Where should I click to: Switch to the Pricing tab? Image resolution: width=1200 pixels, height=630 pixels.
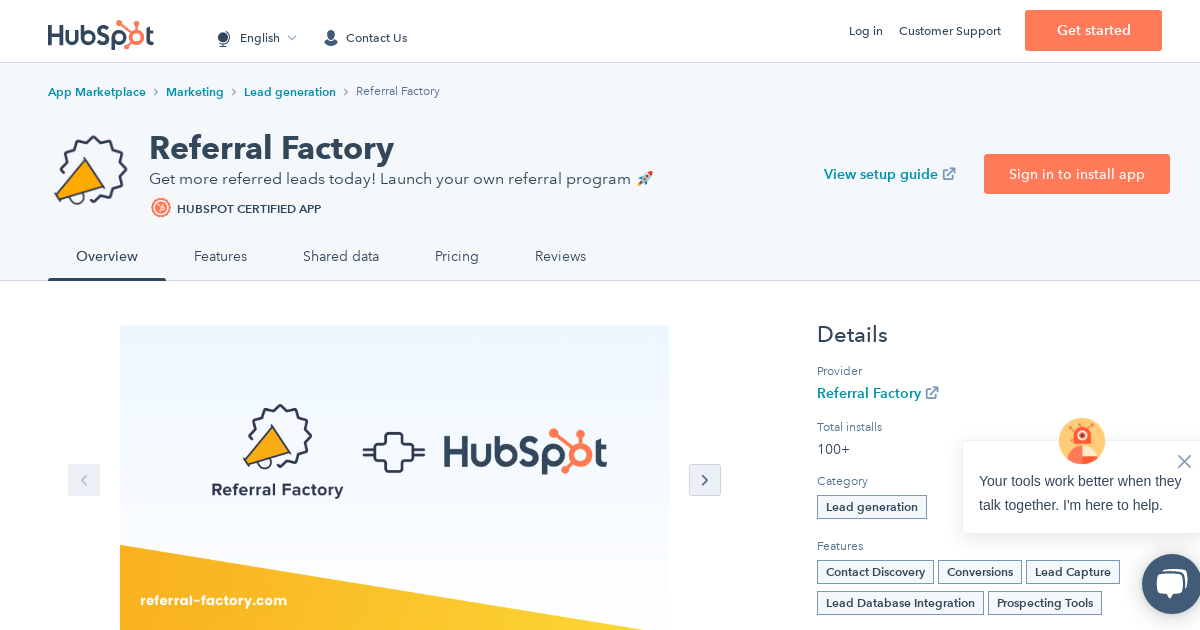pos(457,257)
